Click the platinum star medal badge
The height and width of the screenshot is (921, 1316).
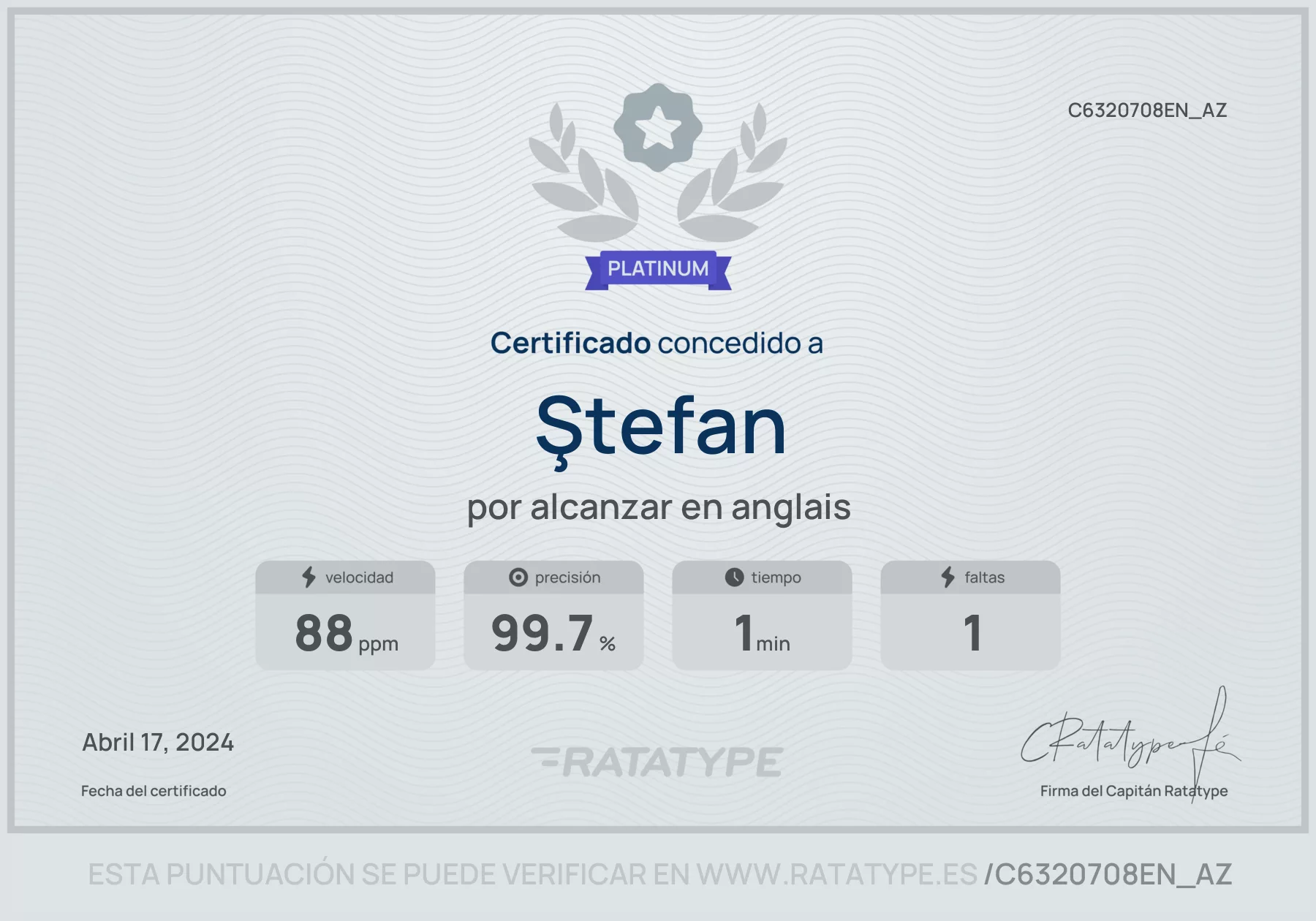[x=658, y=128]
